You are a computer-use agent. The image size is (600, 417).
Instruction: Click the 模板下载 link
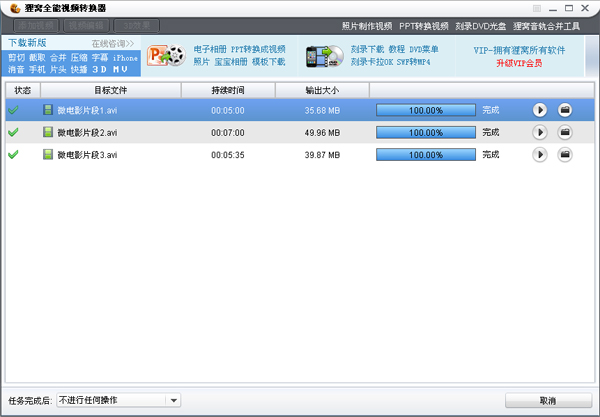tap(269, 62)
